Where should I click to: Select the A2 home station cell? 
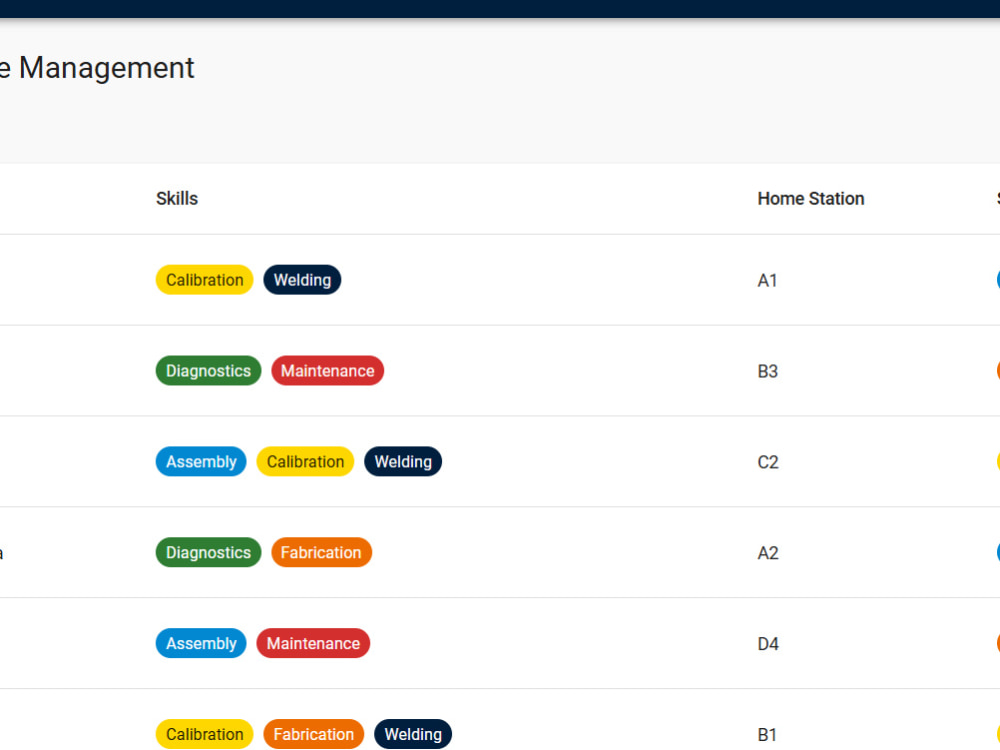(x=768, y=553)
